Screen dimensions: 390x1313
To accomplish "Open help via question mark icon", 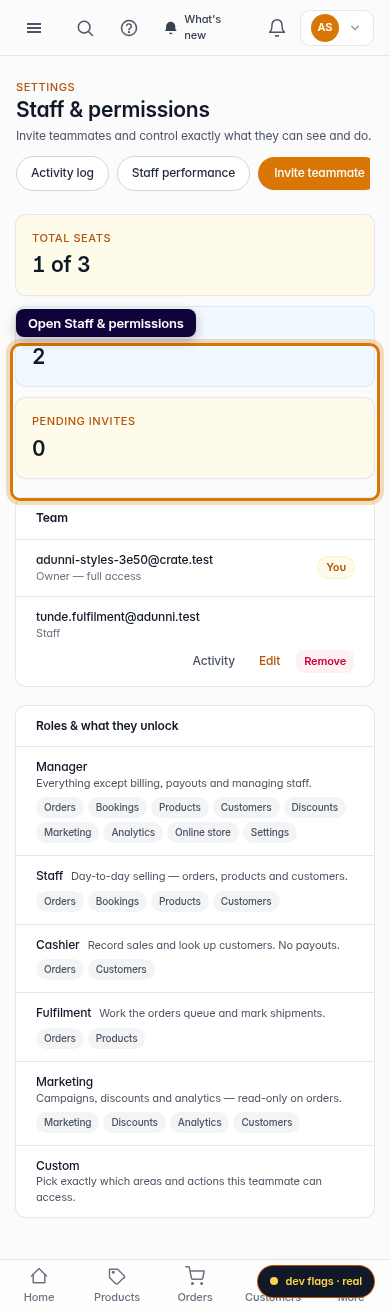I will pyautogui.click(x=129, y=28).
